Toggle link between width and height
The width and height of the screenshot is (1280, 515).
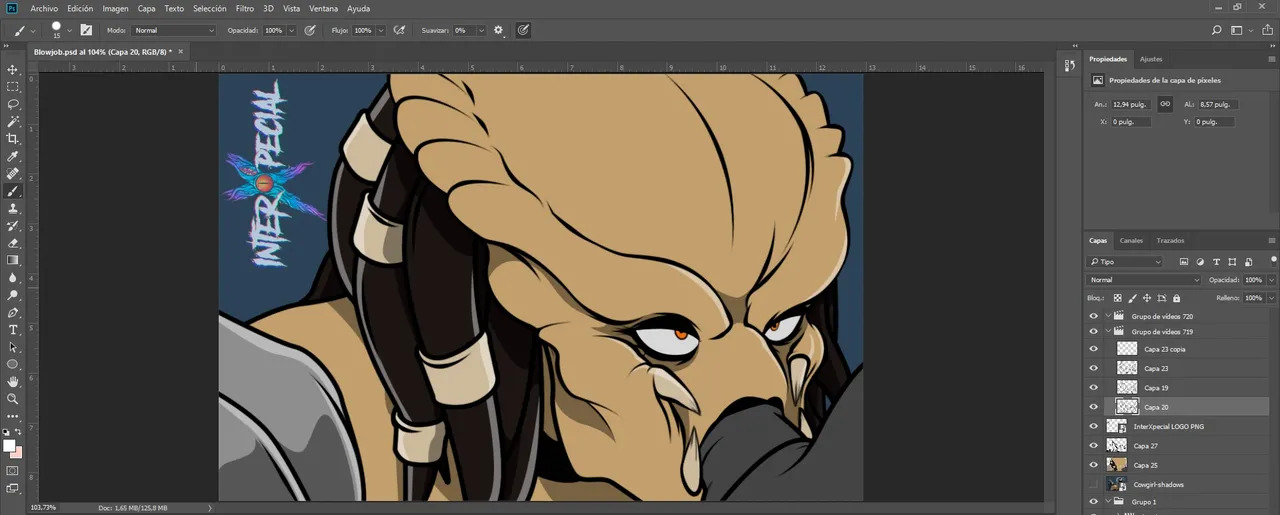pyautogui.click(x=1165, y=104)
